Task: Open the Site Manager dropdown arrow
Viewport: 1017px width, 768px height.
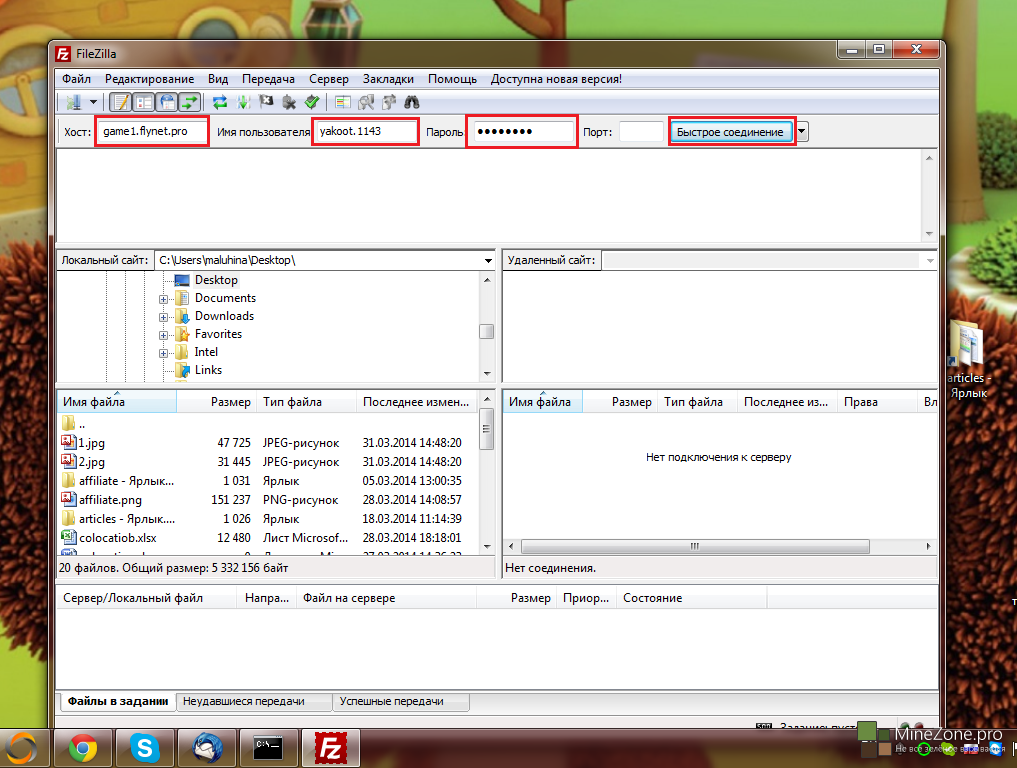Action: point(94,102)
